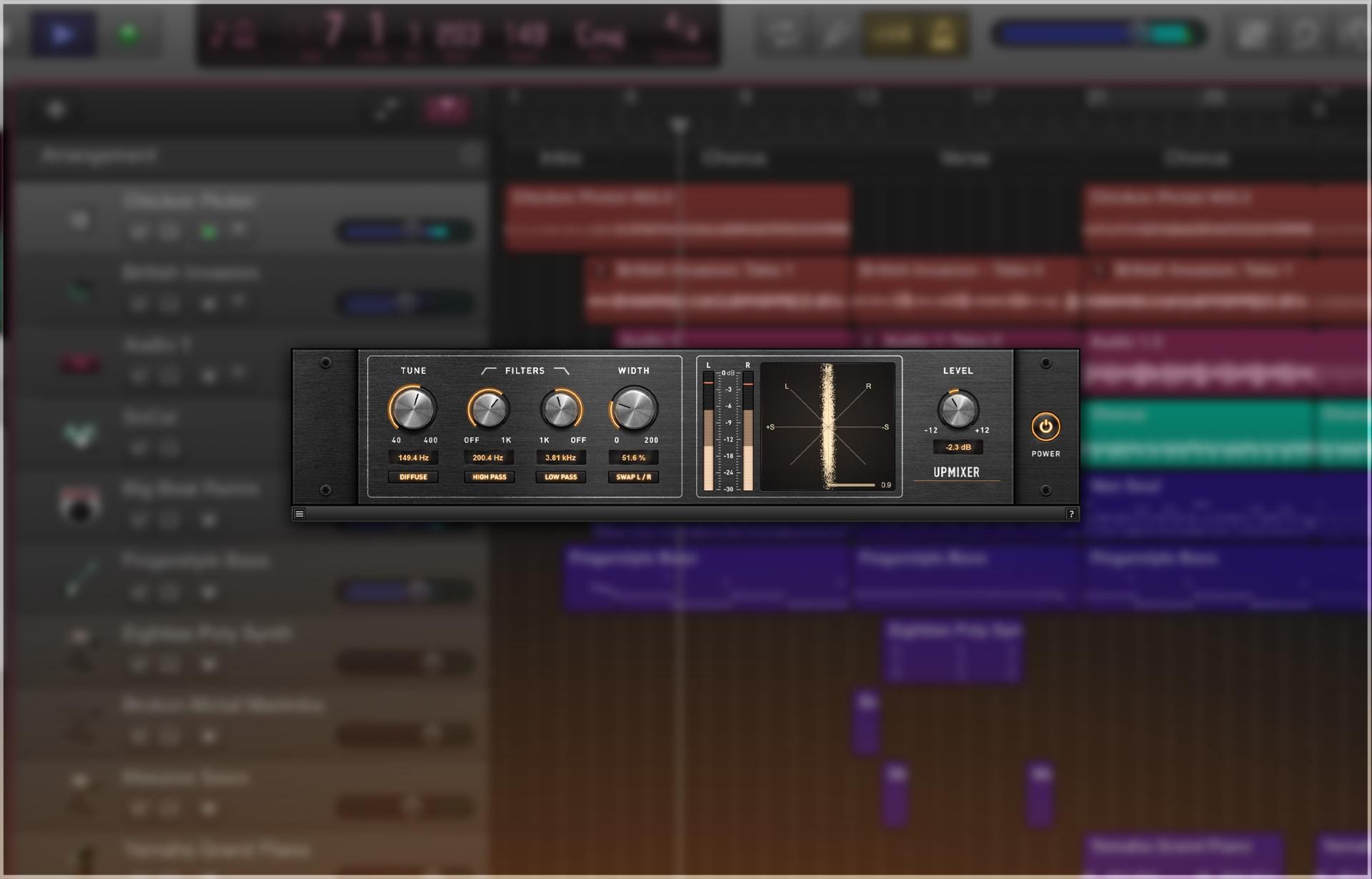This screenshot has width=1372, height=879.
Task: Select the Yamaha Grand Piano track header
Action: click(250, 855)
